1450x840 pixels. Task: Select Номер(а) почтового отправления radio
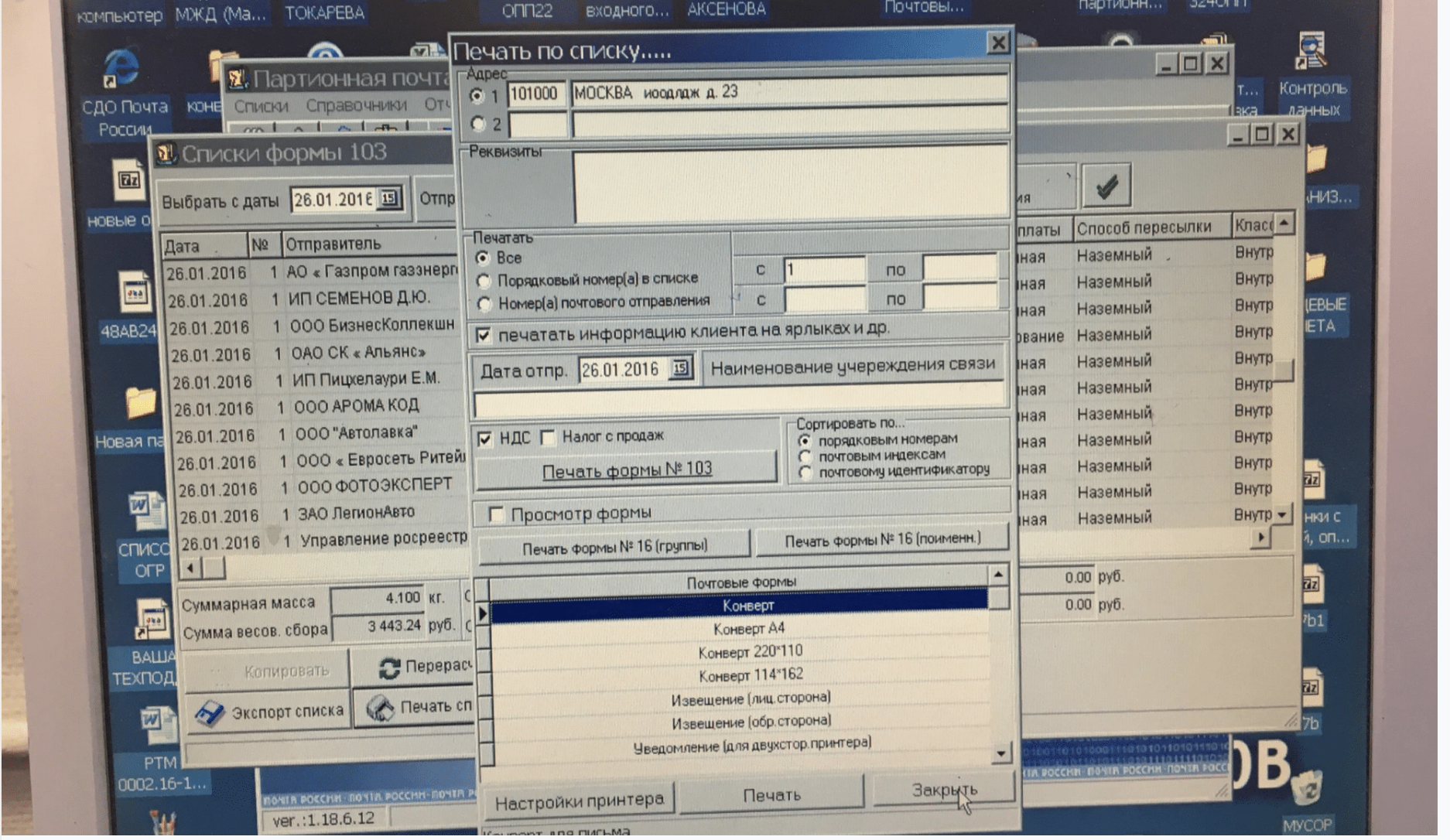(485, 303)
